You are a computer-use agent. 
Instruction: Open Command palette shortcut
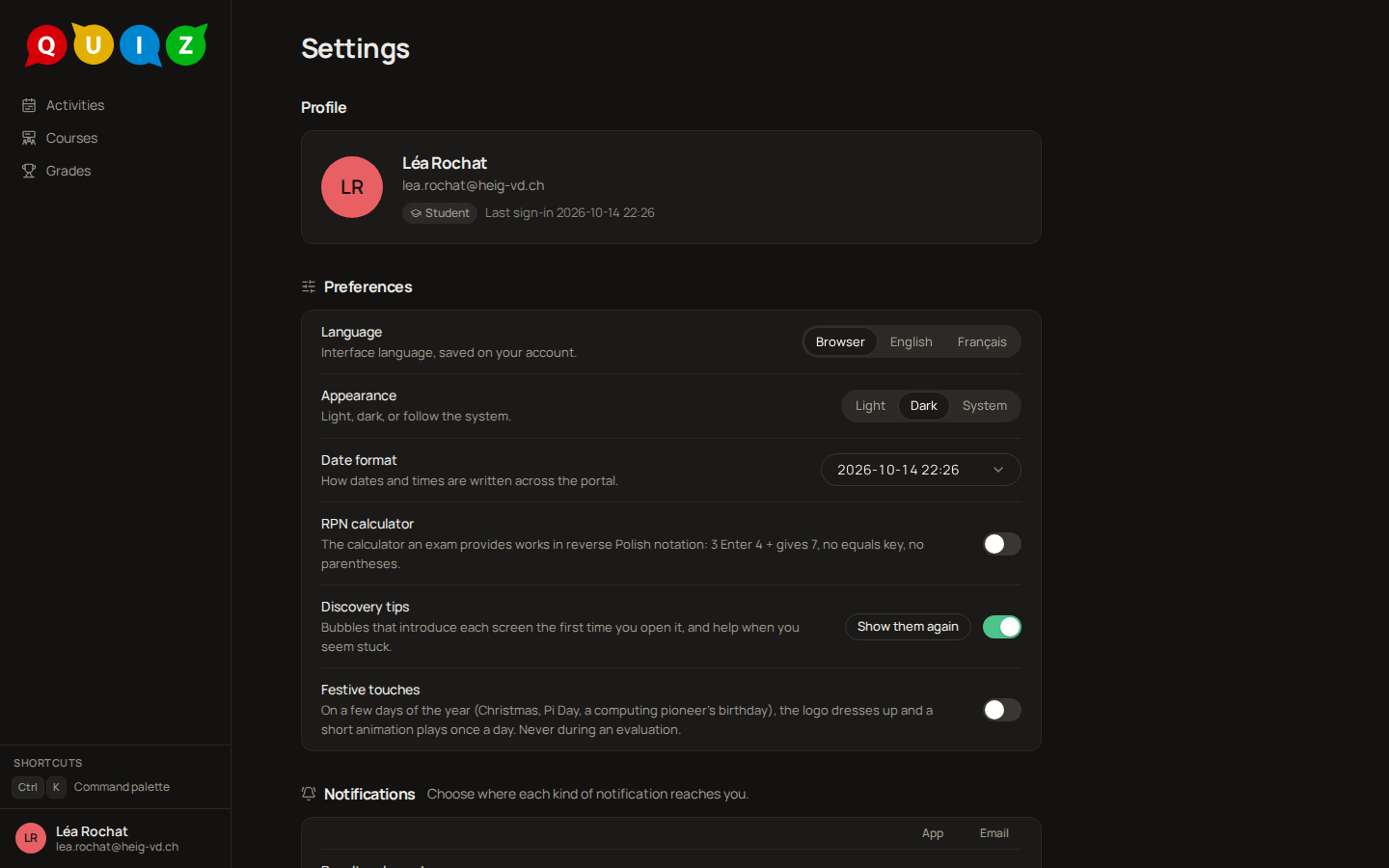122,787
